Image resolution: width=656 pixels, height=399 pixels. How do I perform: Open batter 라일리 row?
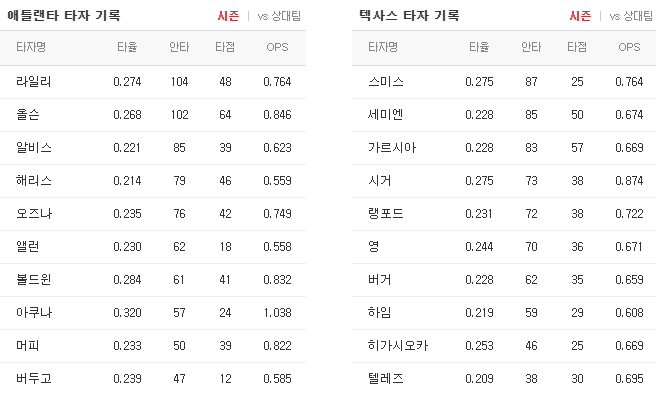click(x=153, y=82)
